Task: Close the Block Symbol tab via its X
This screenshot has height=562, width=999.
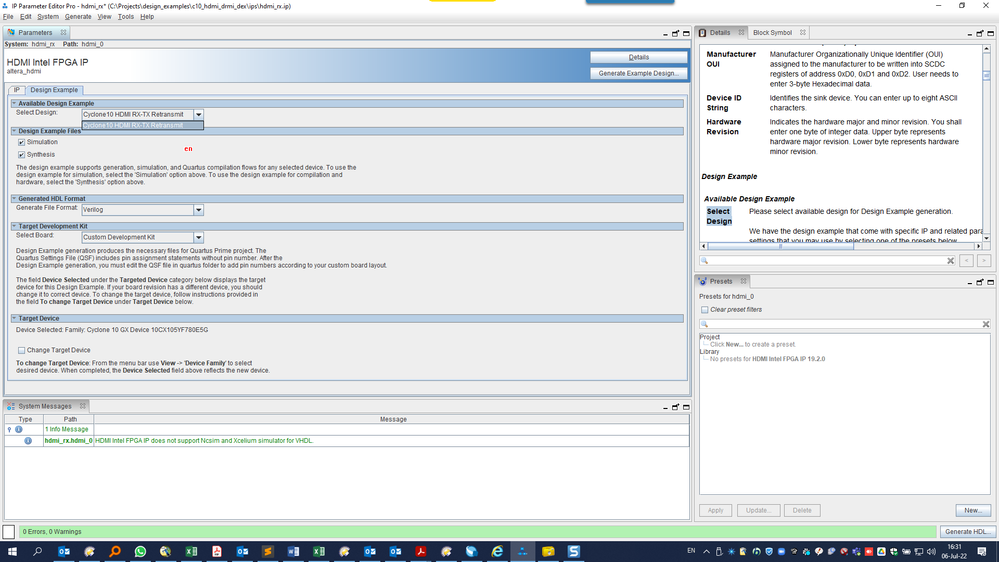Action: click(x=803, y=32)
